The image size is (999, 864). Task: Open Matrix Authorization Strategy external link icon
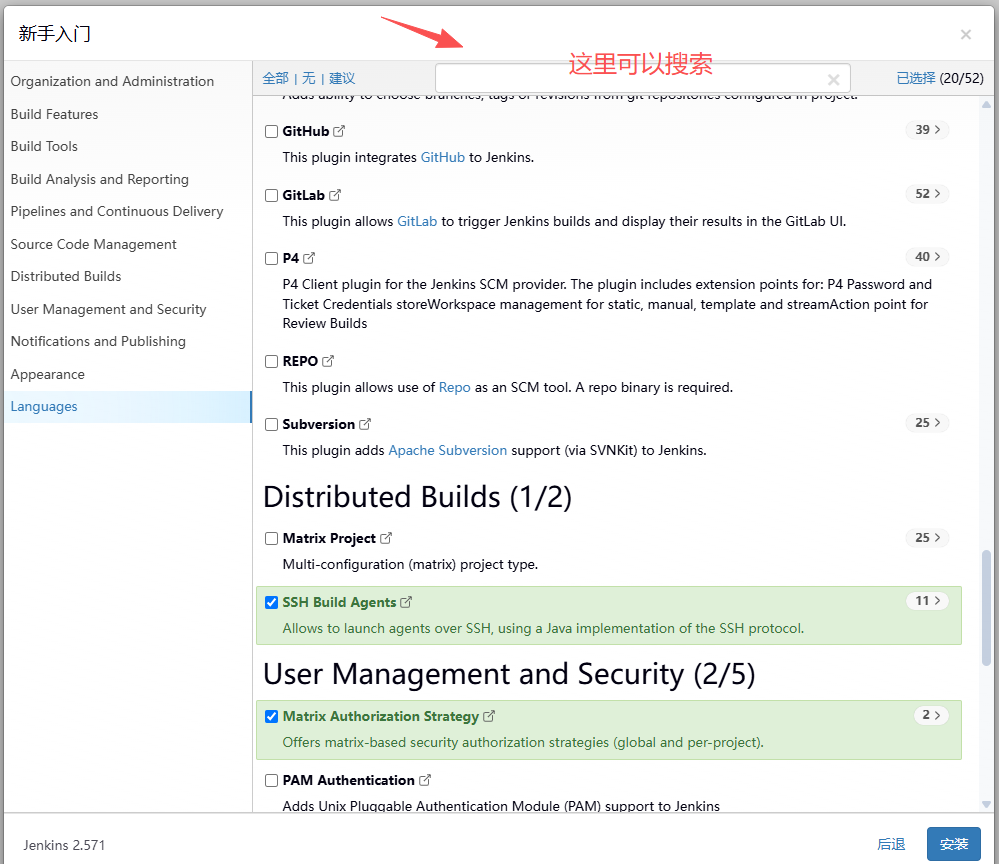pos(489,716)
